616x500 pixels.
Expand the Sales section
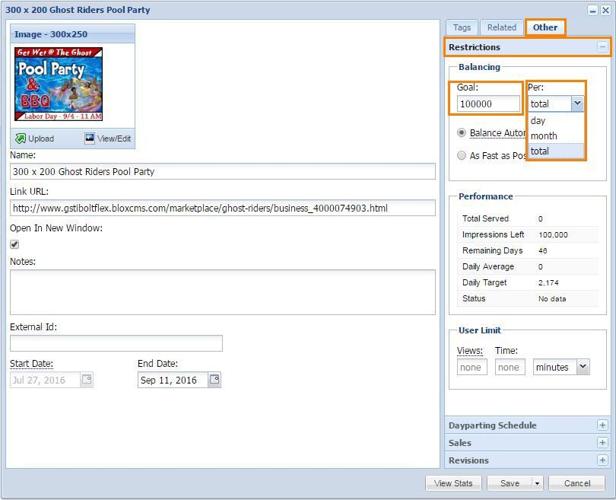(x=602, y=443)
